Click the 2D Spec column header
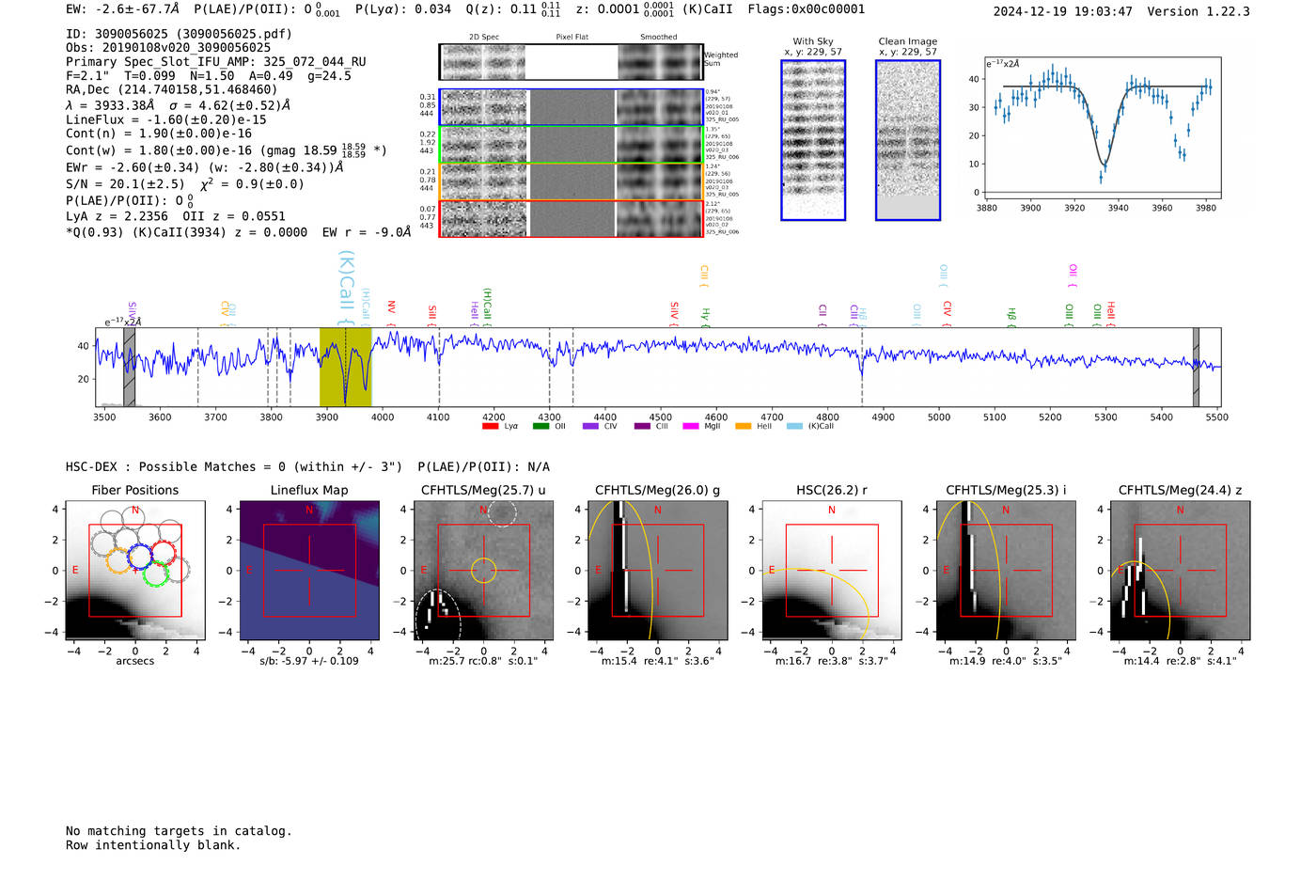 tap(484, 38)
